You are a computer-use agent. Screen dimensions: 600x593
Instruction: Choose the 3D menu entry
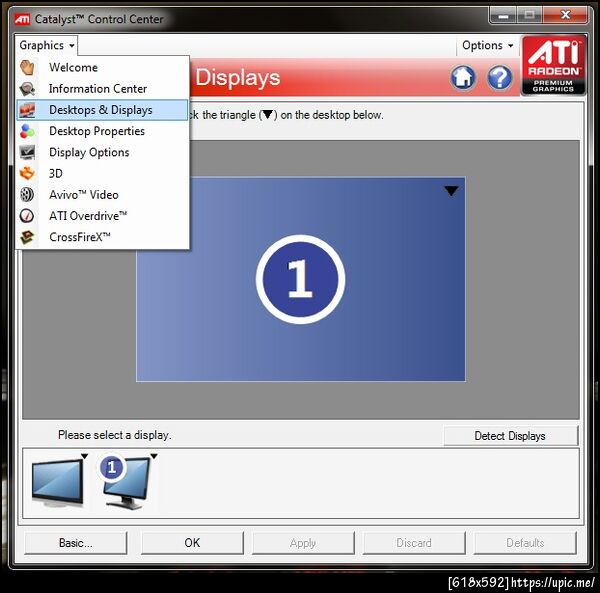tap(103, 173)
